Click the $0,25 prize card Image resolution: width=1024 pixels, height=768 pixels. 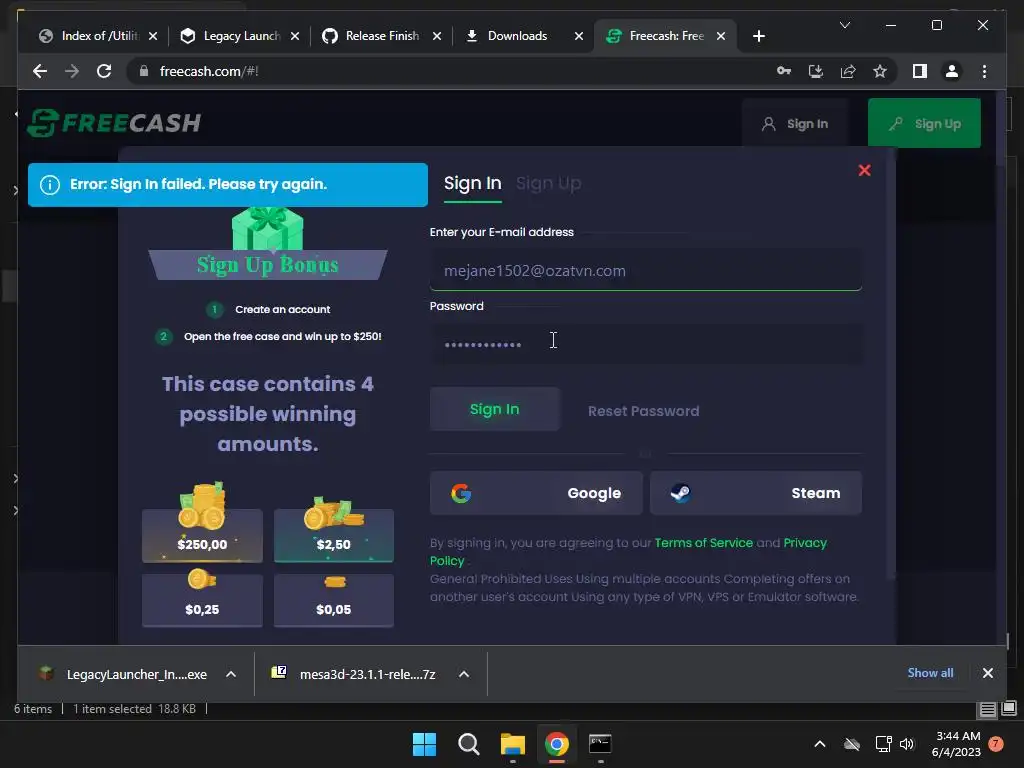tap(202, 600)
